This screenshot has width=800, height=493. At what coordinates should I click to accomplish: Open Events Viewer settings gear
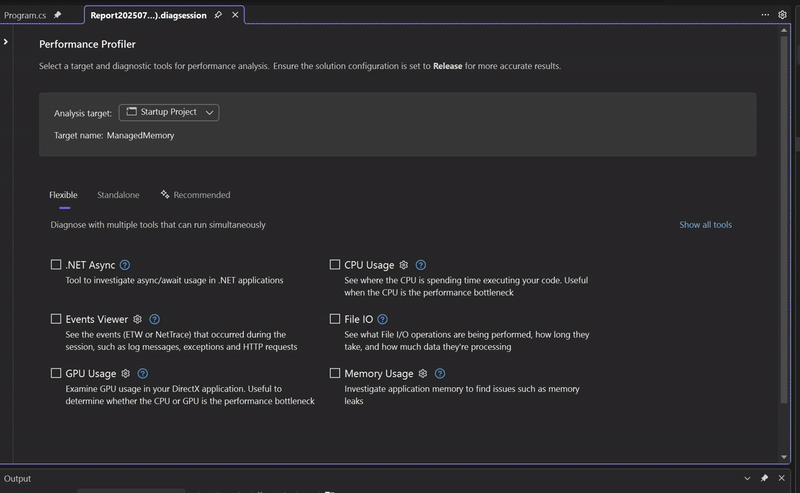click(x=137, y=319)
